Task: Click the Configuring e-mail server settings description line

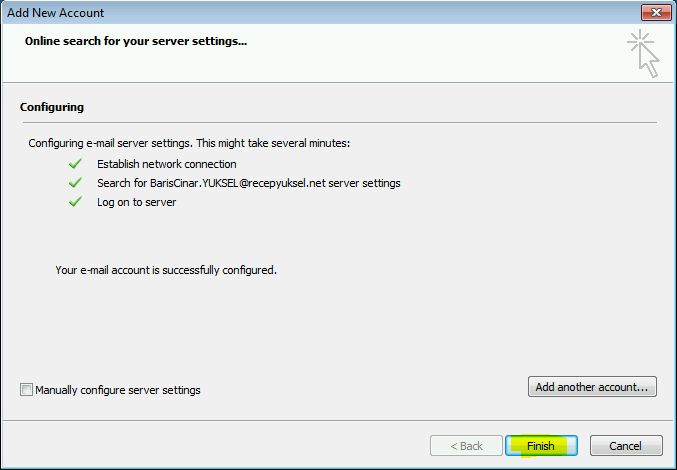Action: pyautogui.click(x=189, y=143)
